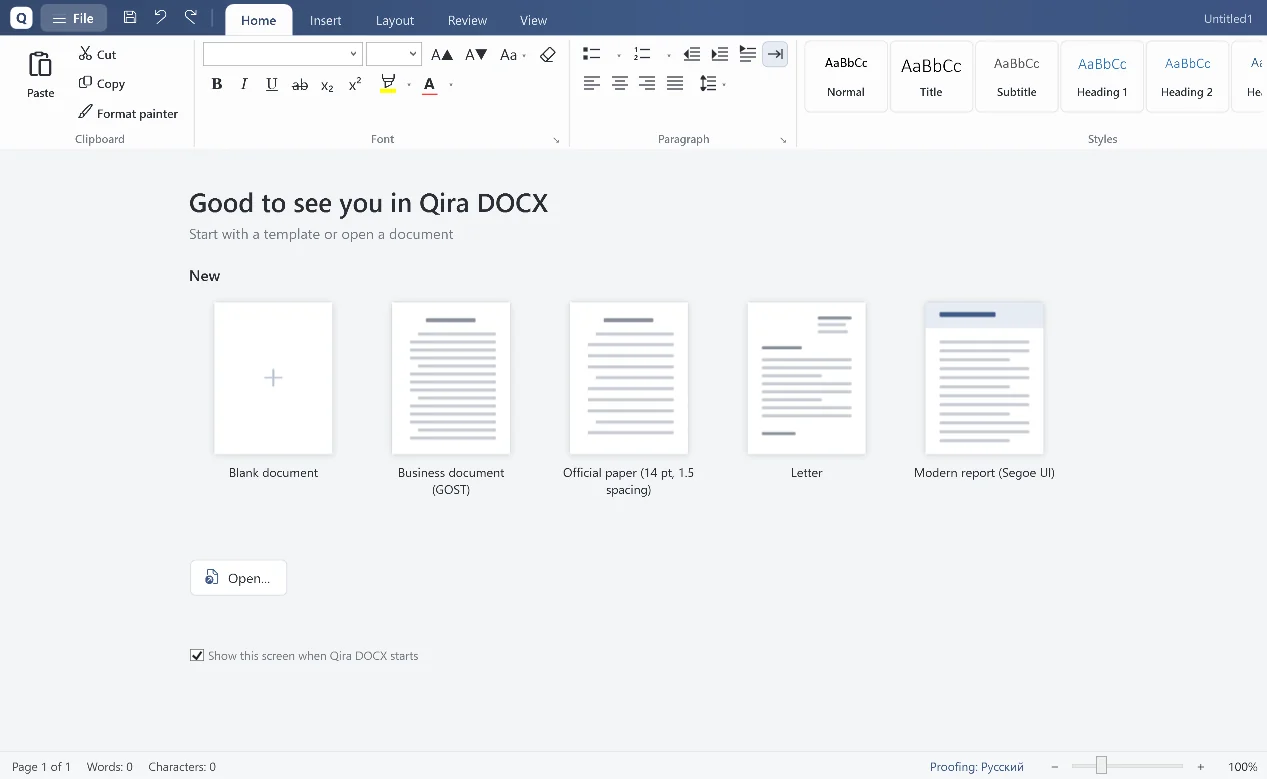The height and width of the screenshot is (779, 1267).
Task: Toggle the highlighted tab-arrow paragraph button
Action: (775, 54)
